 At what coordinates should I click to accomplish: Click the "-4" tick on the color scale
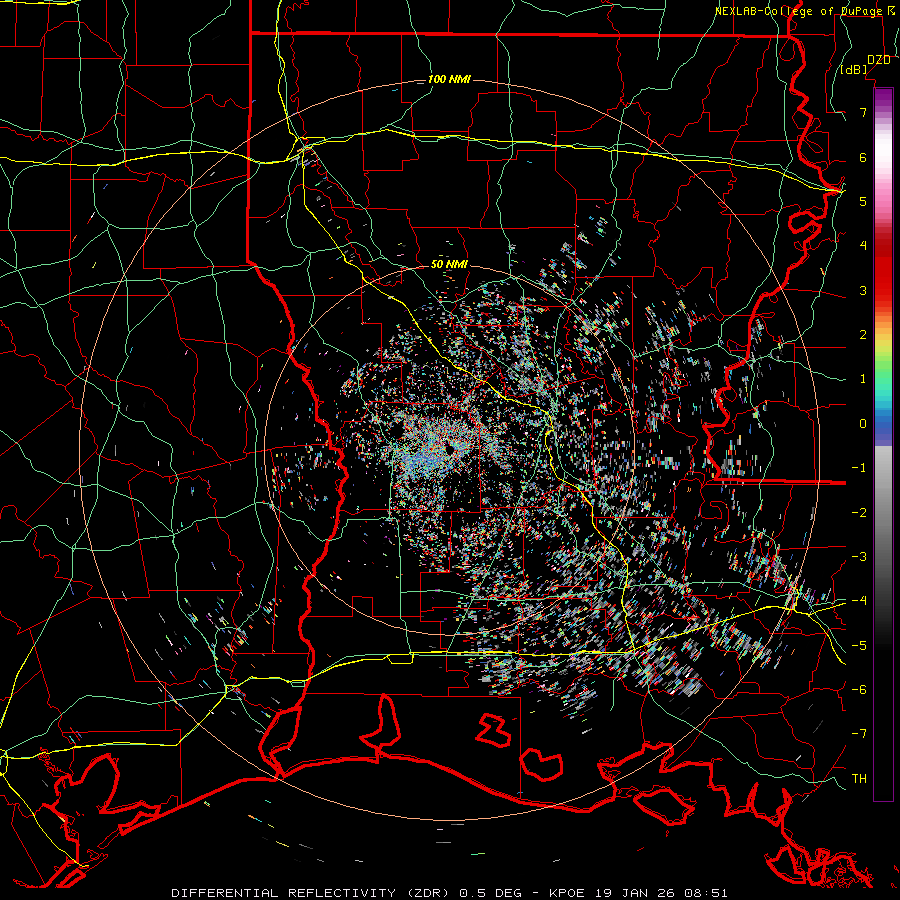(859, 600)
